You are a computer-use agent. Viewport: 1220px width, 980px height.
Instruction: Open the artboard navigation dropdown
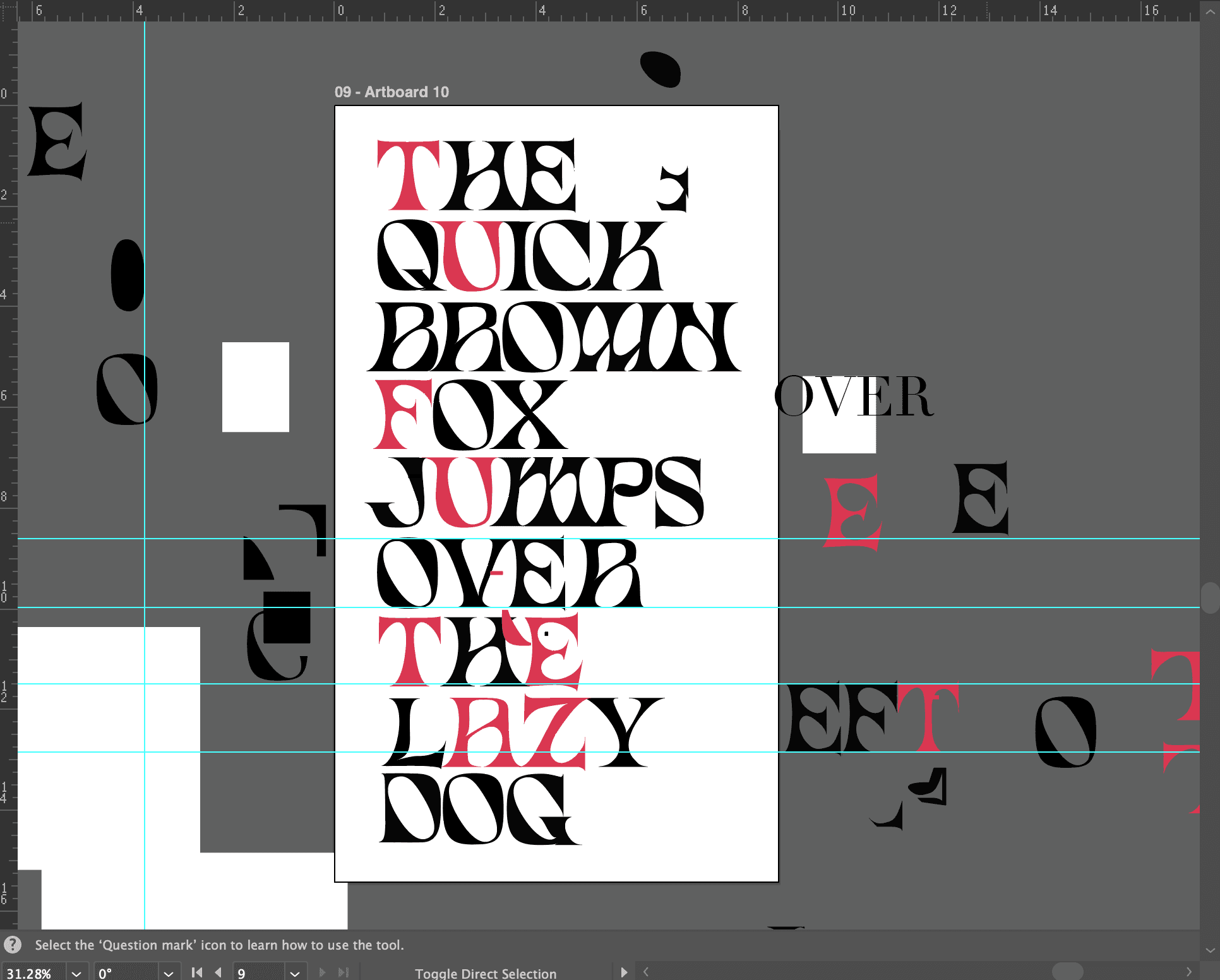294,973
